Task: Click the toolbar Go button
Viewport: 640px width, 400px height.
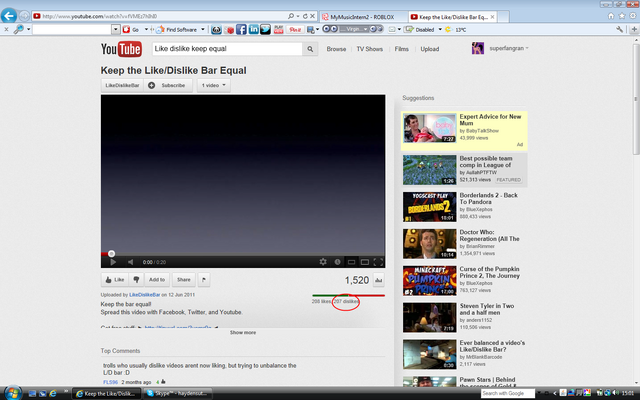Action: tap(132, 29)
